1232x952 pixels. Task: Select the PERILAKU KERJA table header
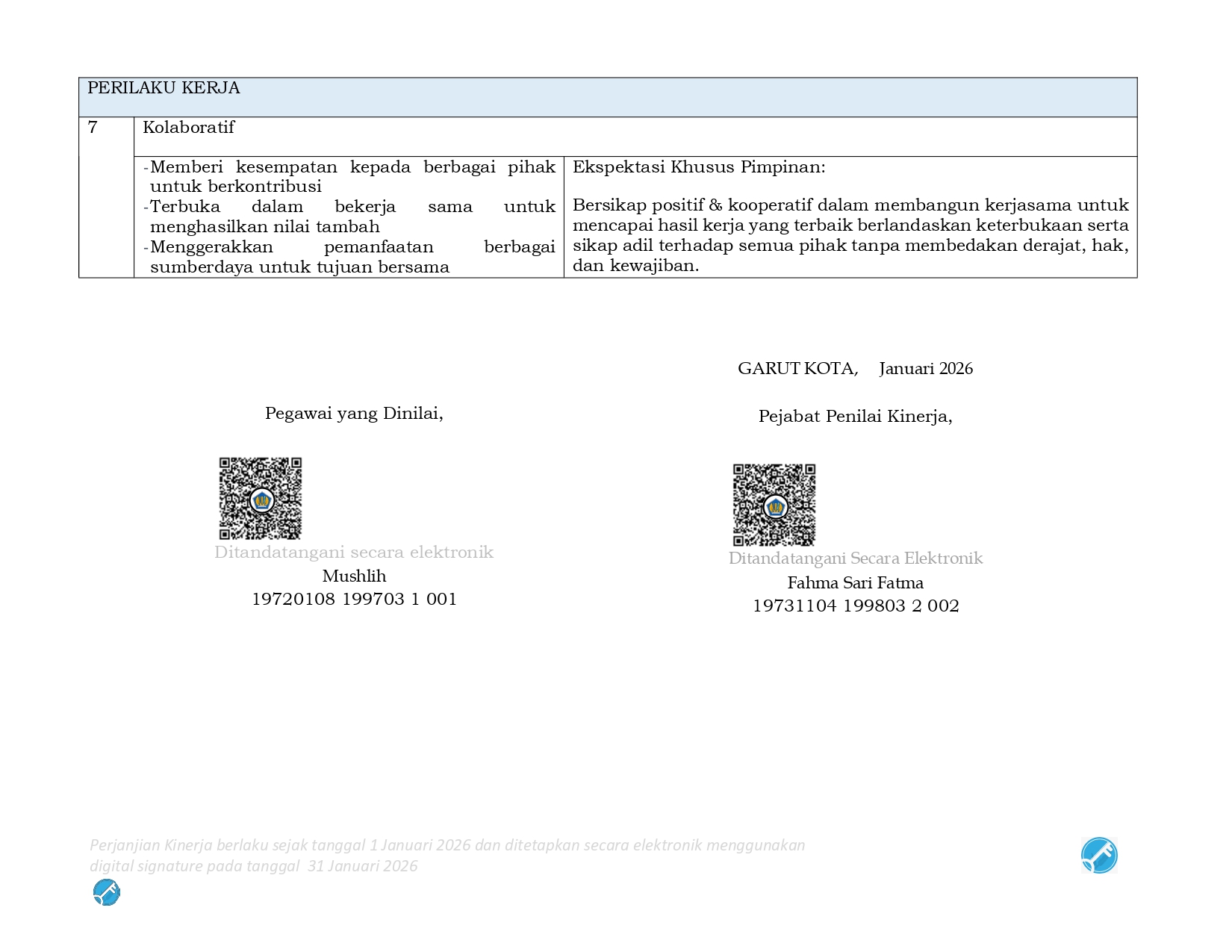(x=164, y=88)
